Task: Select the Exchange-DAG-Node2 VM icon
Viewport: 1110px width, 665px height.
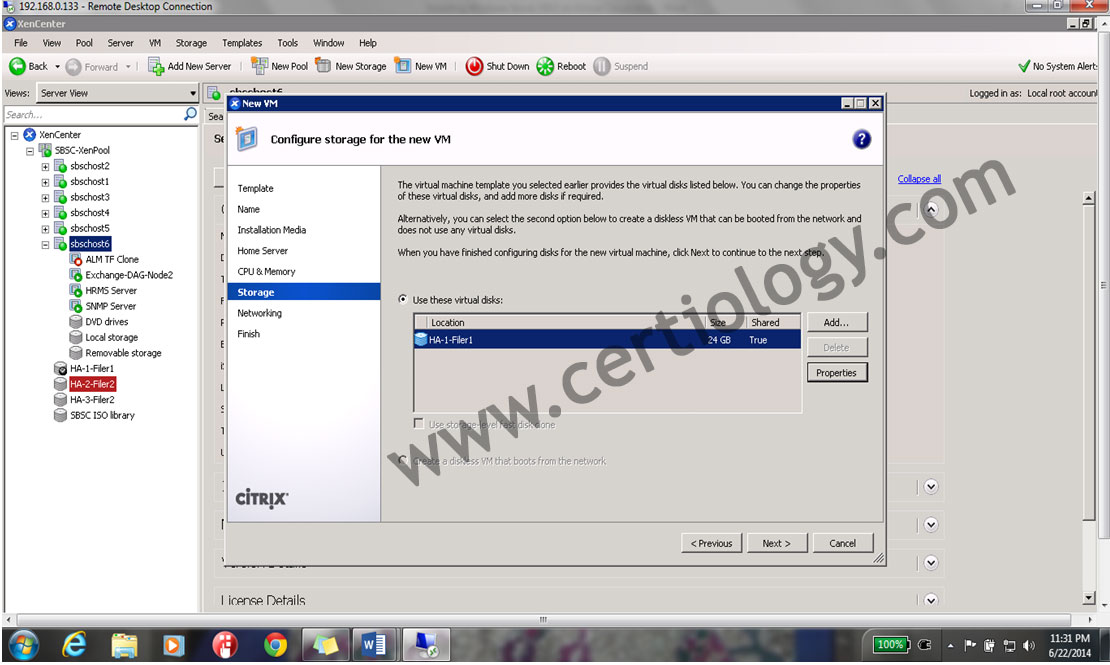Action: point(76,275)
